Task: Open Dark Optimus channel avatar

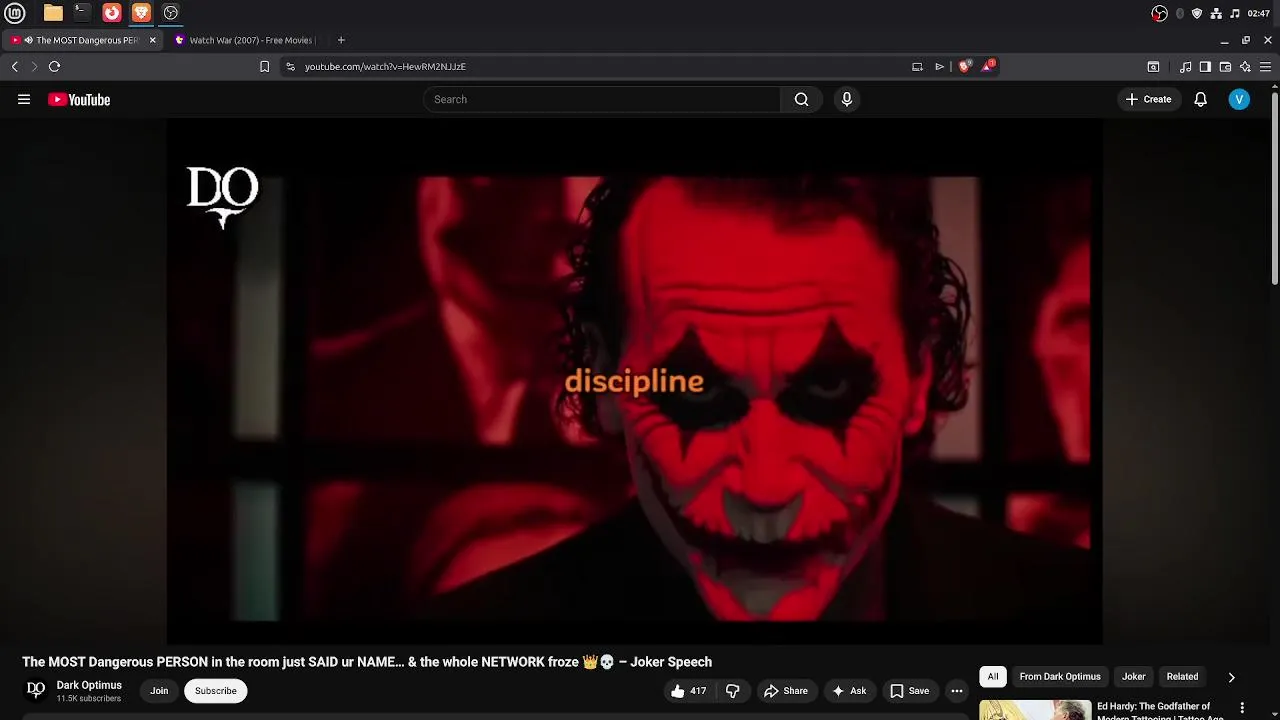Action: (36, 690)
